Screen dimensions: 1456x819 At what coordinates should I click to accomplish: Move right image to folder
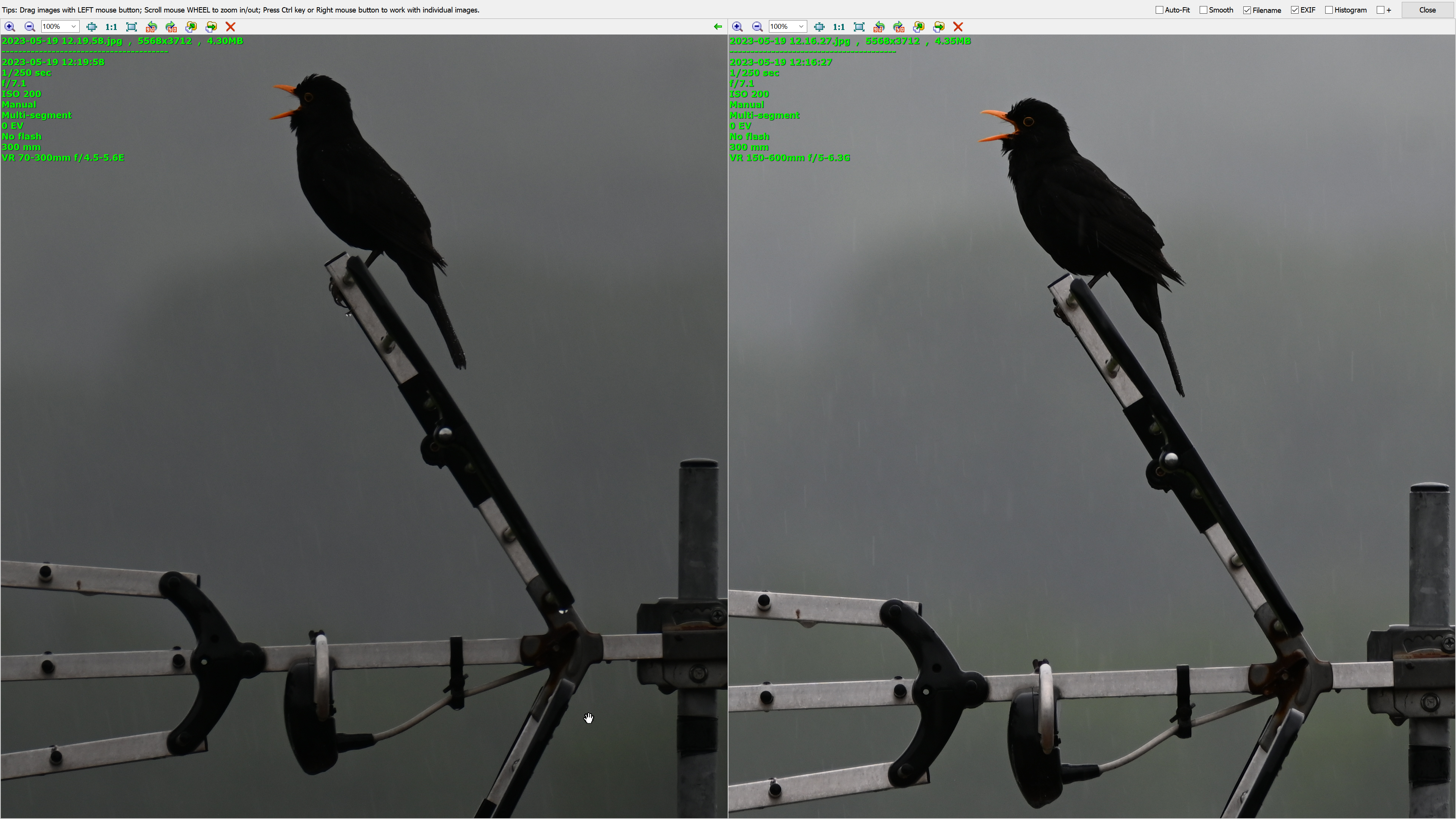(x=939, y=27)
